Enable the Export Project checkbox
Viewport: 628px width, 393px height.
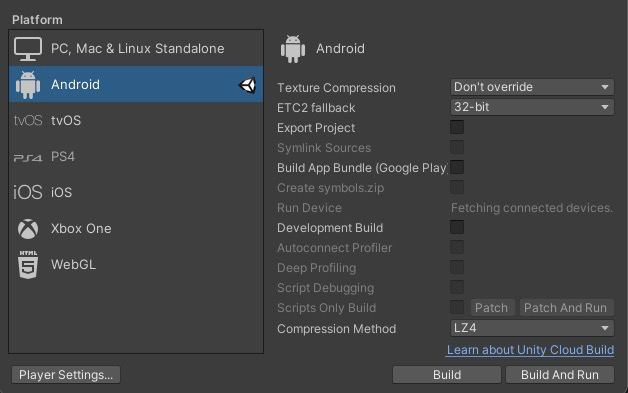[x=457, y=127]
